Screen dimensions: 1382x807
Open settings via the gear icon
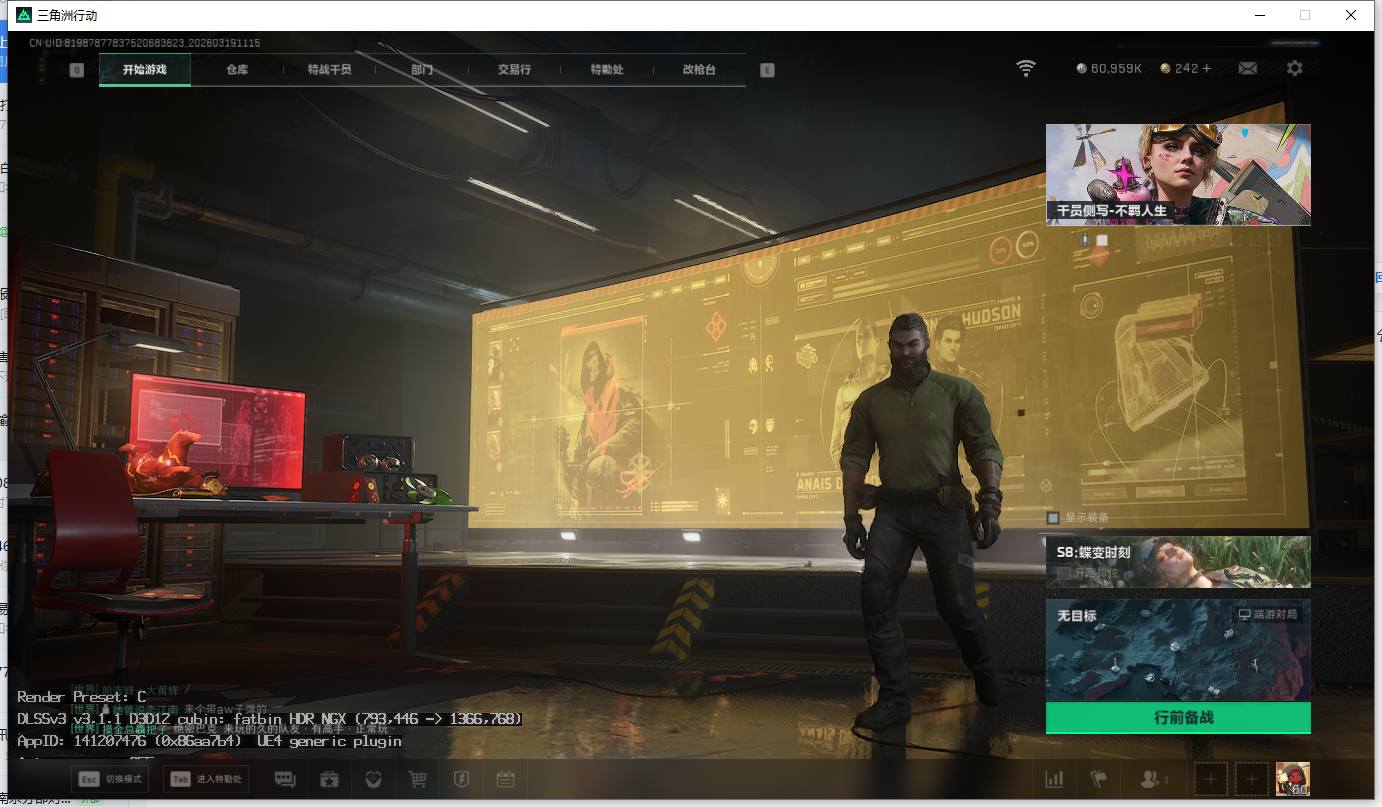pos(1295,68)
